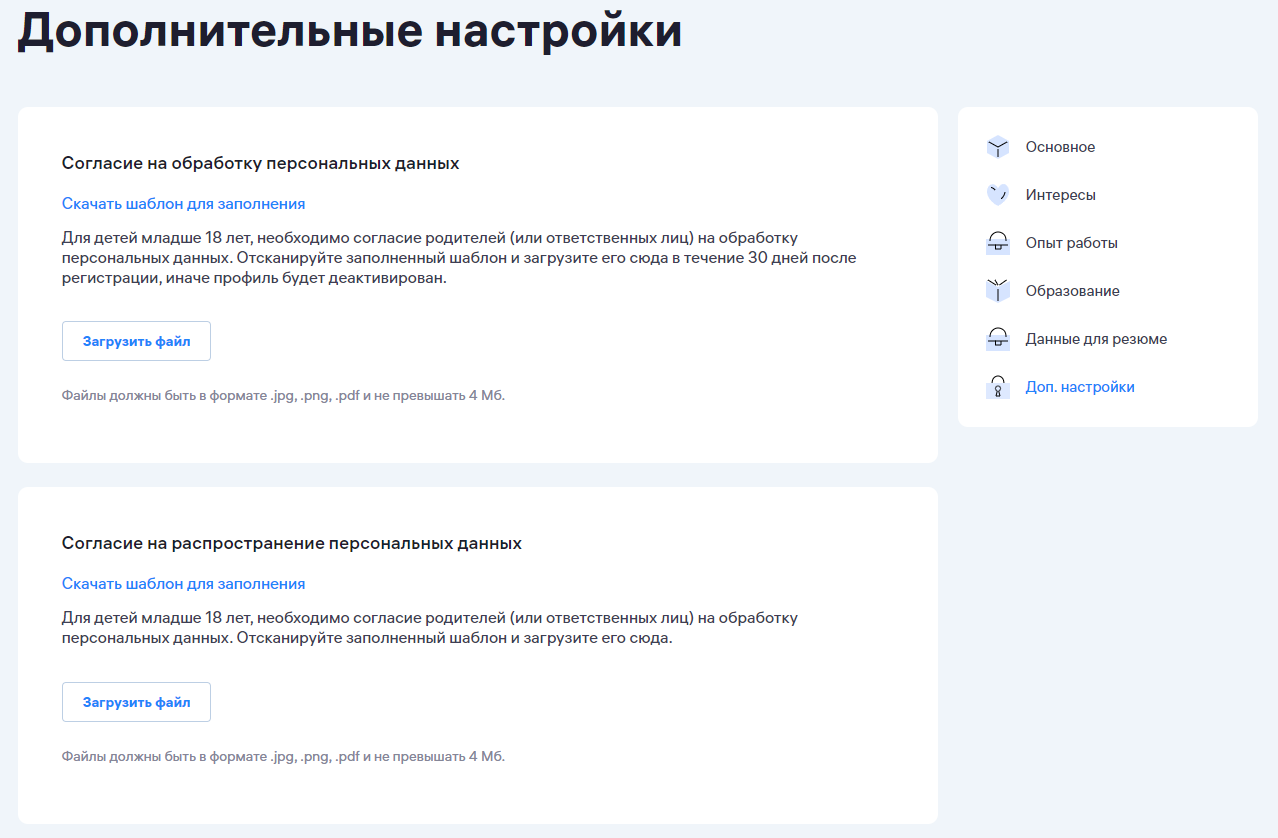Click the Дополнительные настройки page heading

[350, 30]
